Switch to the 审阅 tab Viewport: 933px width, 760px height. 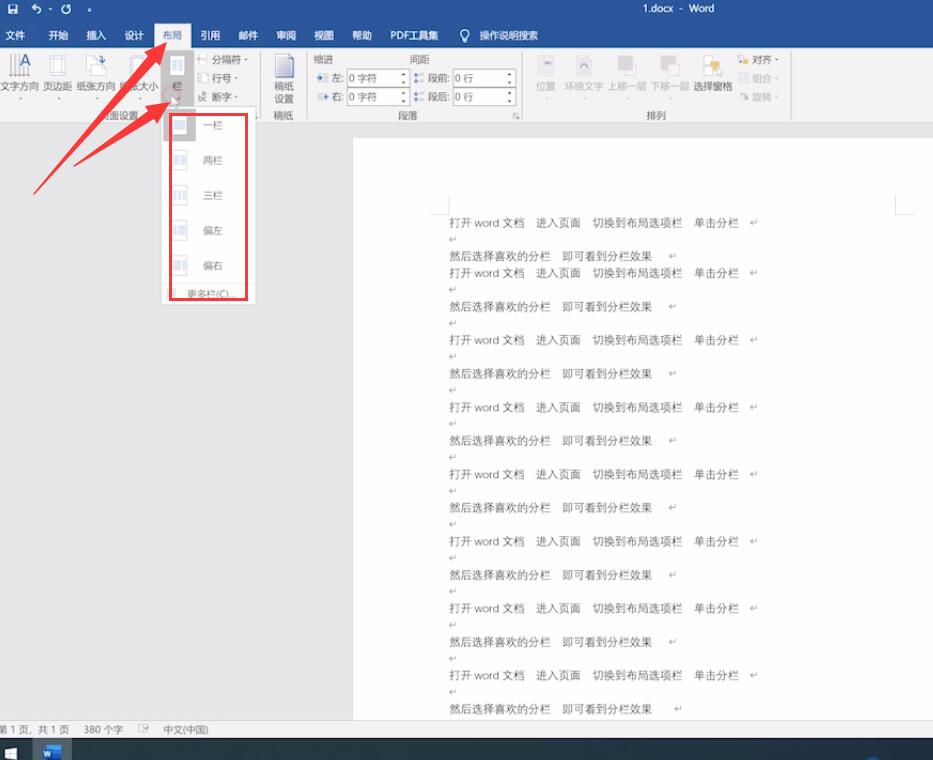[x=286, y=36]
